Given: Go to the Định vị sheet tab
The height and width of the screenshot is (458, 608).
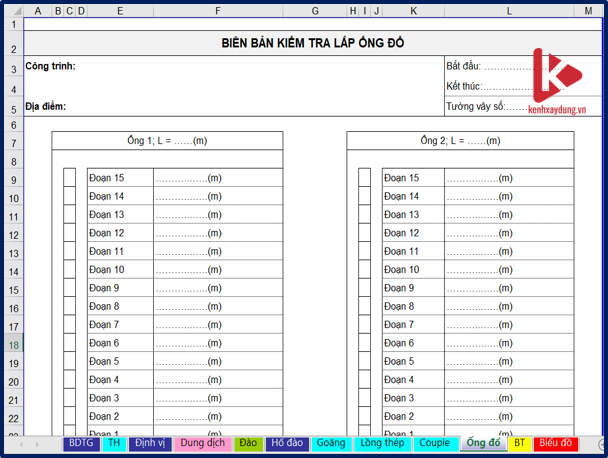Looking at the screenshot, I should [x=150, y=442].
